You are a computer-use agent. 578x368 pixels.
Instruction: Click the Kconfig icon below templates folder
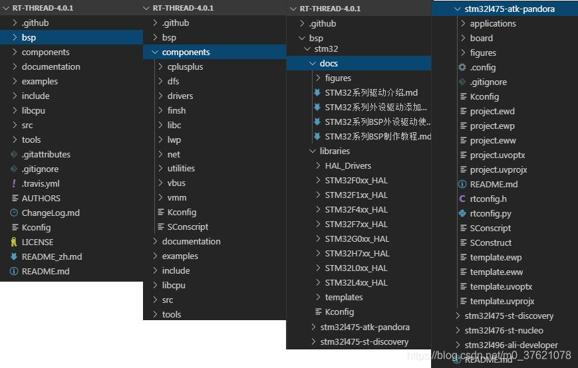tap(318, 312)
